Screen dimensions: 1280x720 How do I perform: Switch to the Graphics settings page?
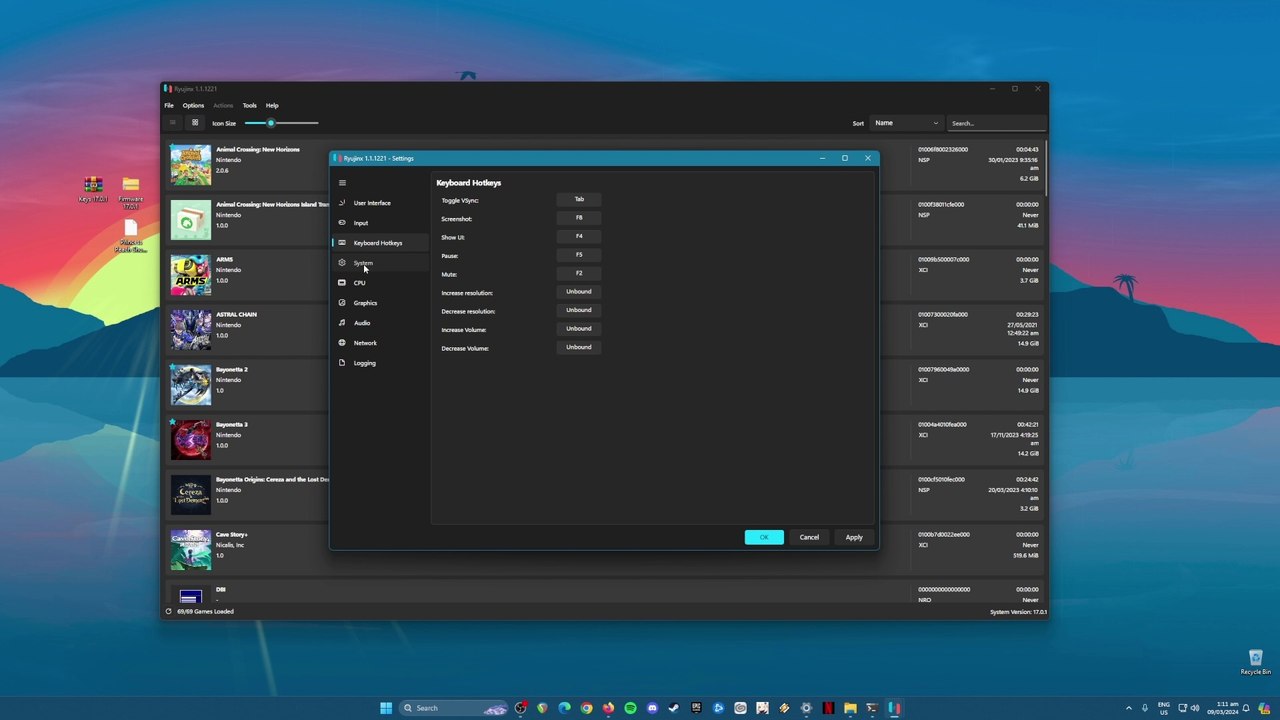tap(381, 303)
